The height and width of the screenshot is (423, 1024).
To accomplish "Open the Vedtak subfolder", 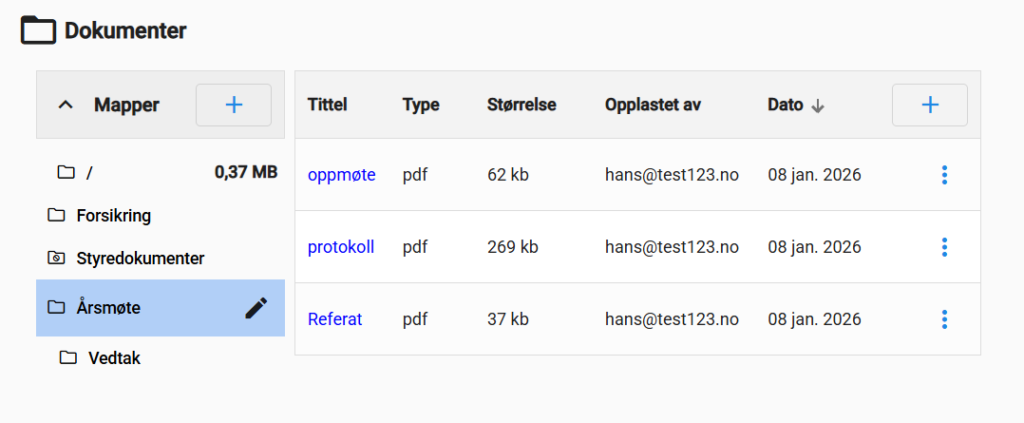I will (x=114, y=358).
